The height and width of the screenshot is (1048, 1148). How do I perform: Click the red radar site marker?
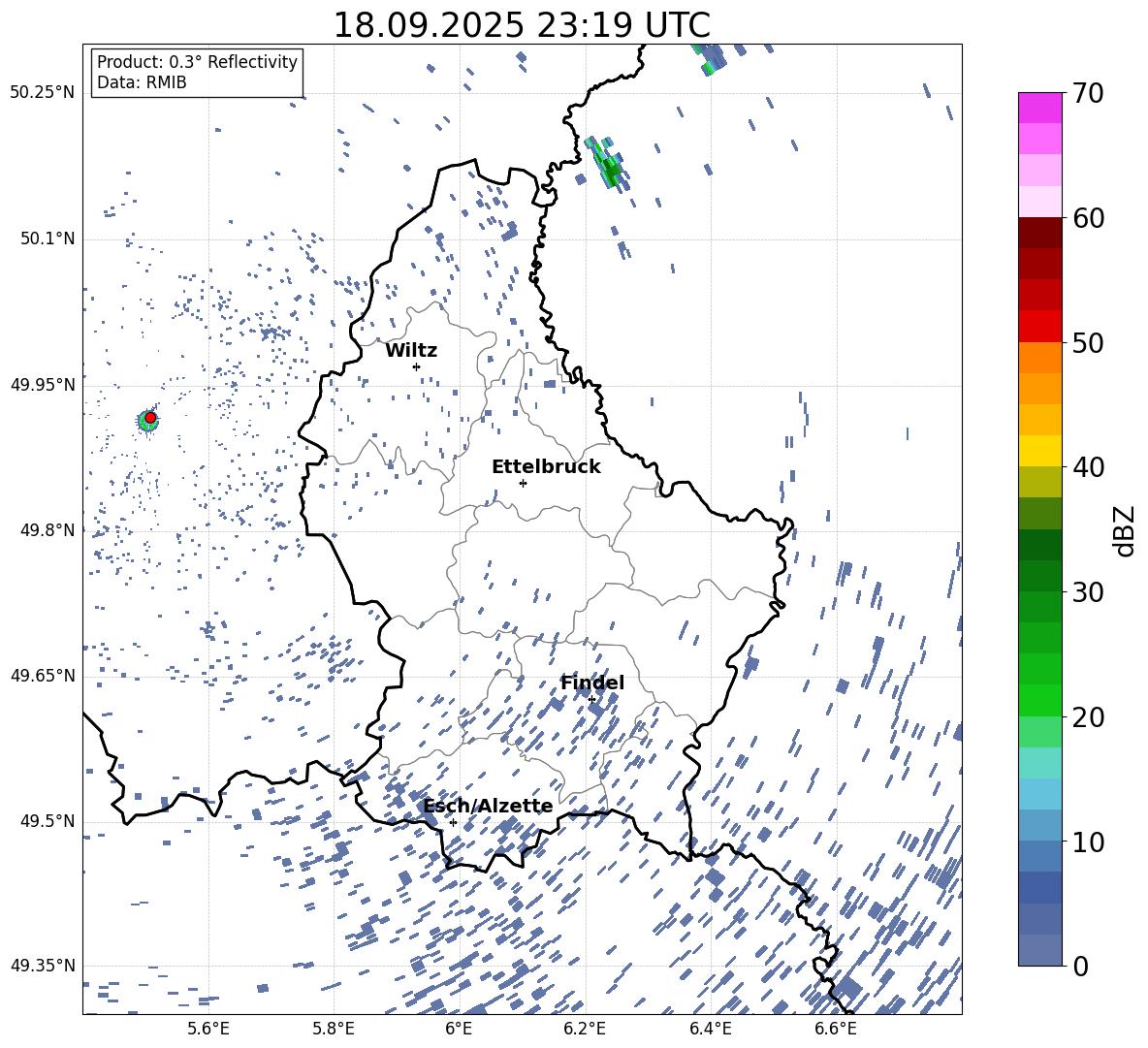click(150, 418)
